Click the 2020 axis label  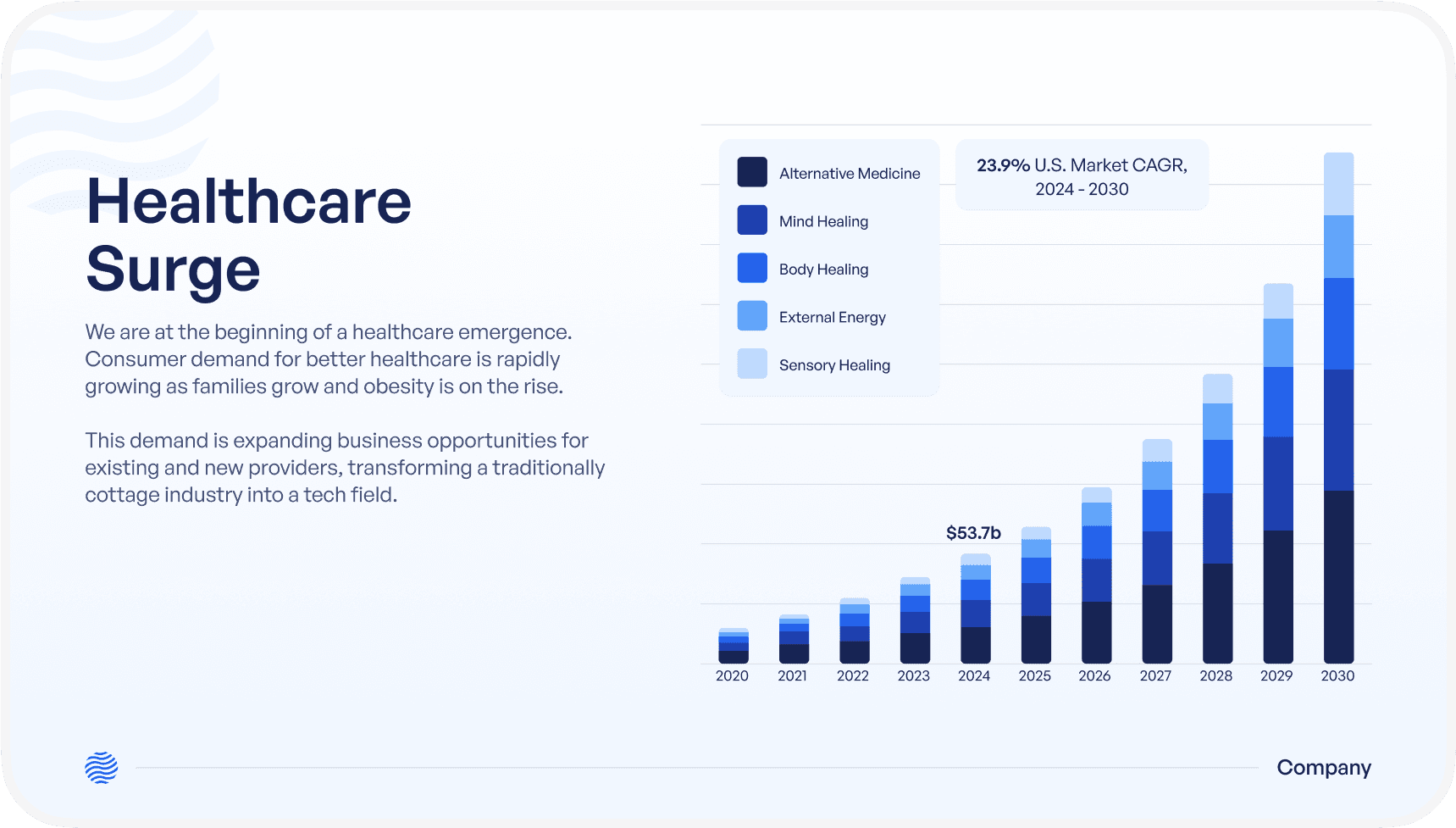(732, 675)
